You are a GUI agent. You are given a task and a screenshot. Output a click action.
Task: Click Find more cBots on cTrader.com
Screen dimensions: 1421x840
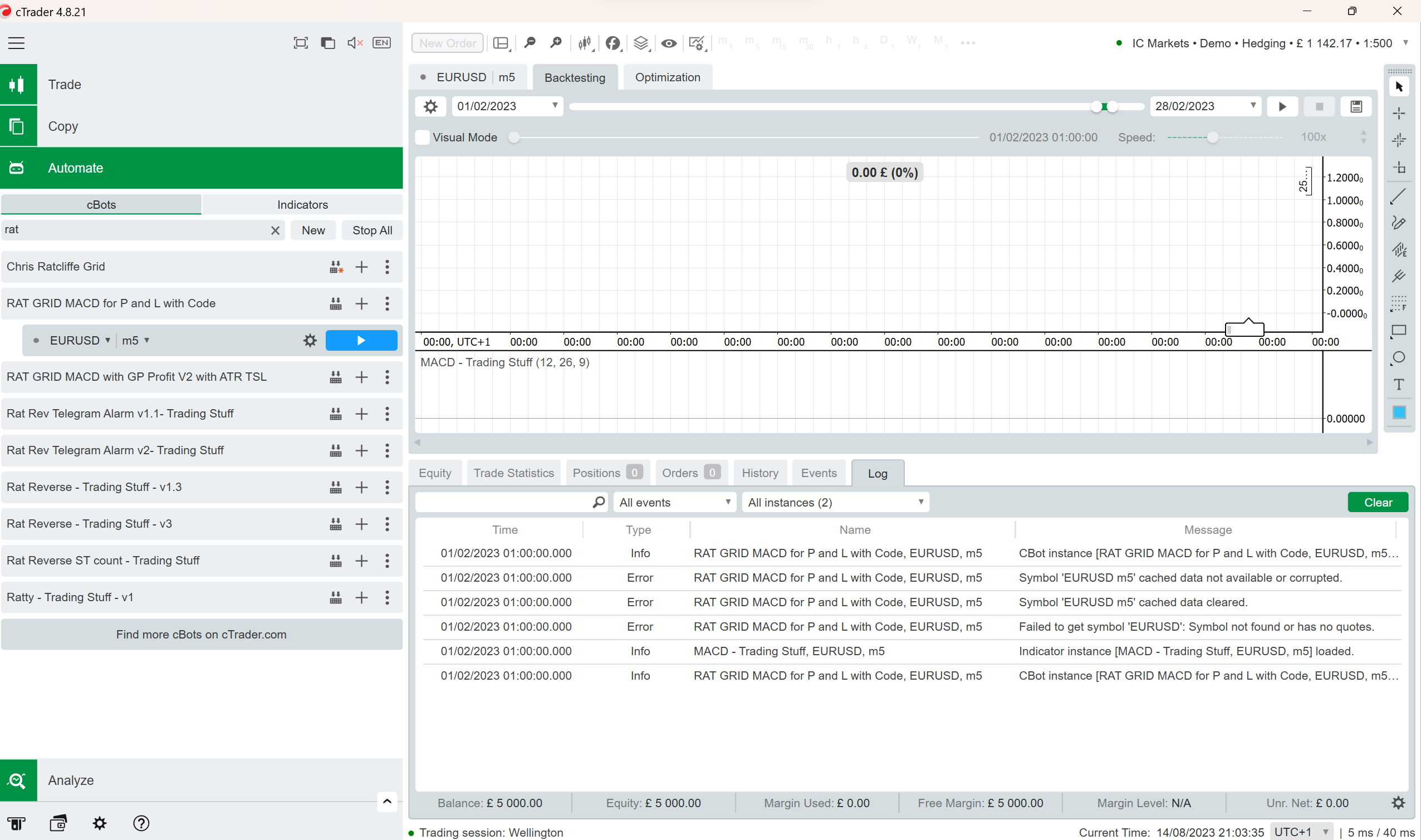pyautogui.click(x=202, y=635)
